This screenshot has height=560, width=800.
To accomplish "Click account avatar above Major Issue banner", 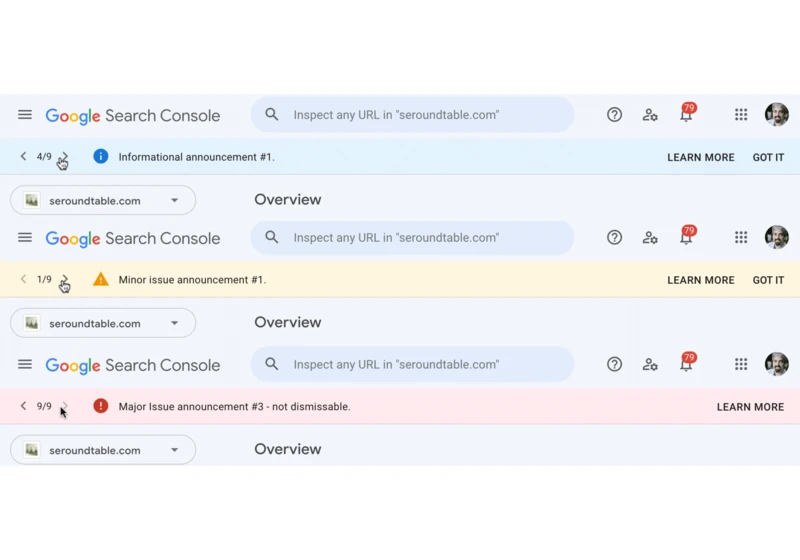I will point(777,364).
